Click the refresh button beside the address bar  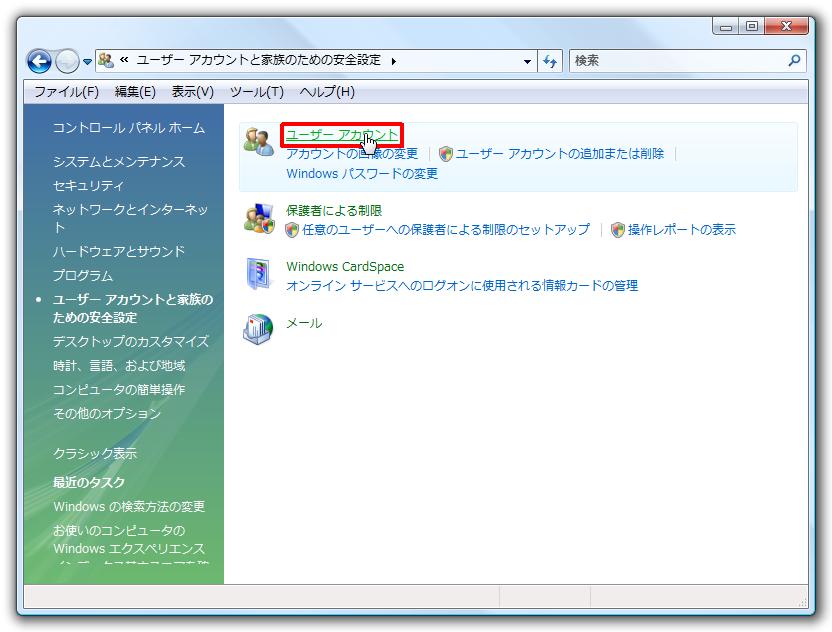550,61
